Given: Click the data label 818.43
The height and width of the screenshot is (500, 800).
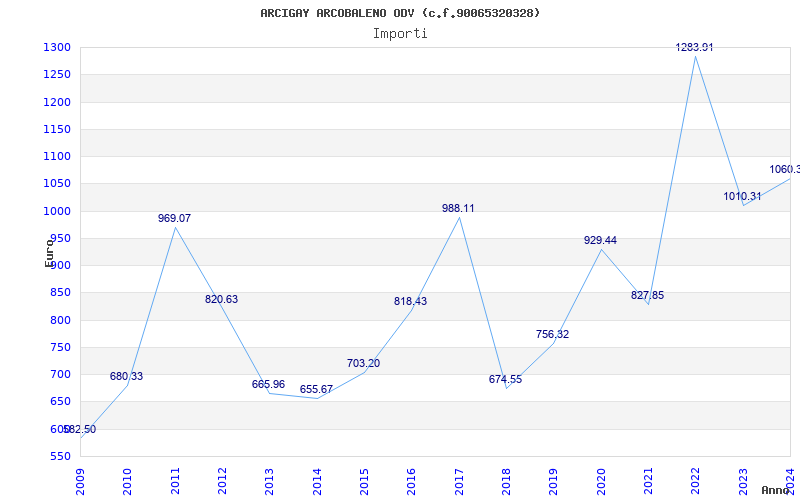Looking at the screenshot, I should pos(410,302).
